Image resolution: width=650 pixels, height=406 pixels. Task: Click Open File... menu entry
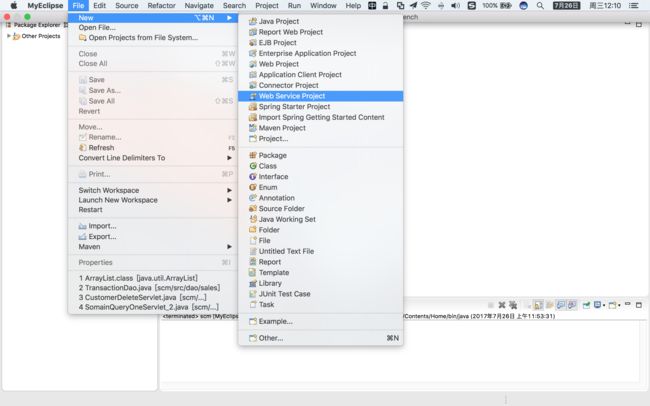coord(153,27)
